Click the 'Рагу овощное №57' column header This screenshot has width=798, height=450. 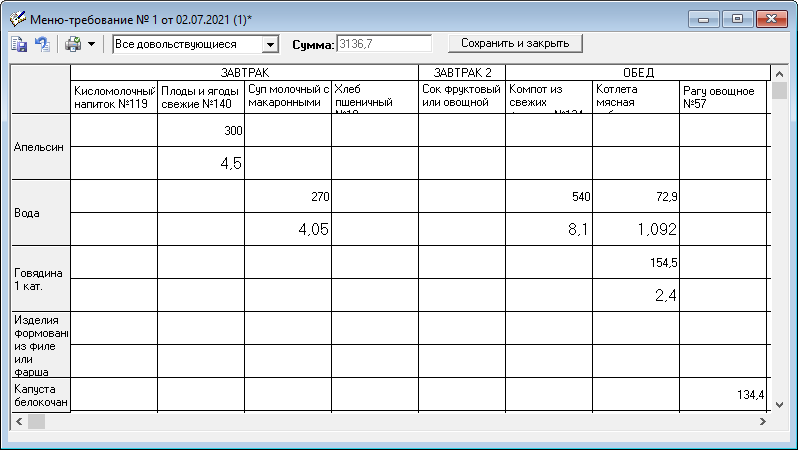[x=723, y=97]
